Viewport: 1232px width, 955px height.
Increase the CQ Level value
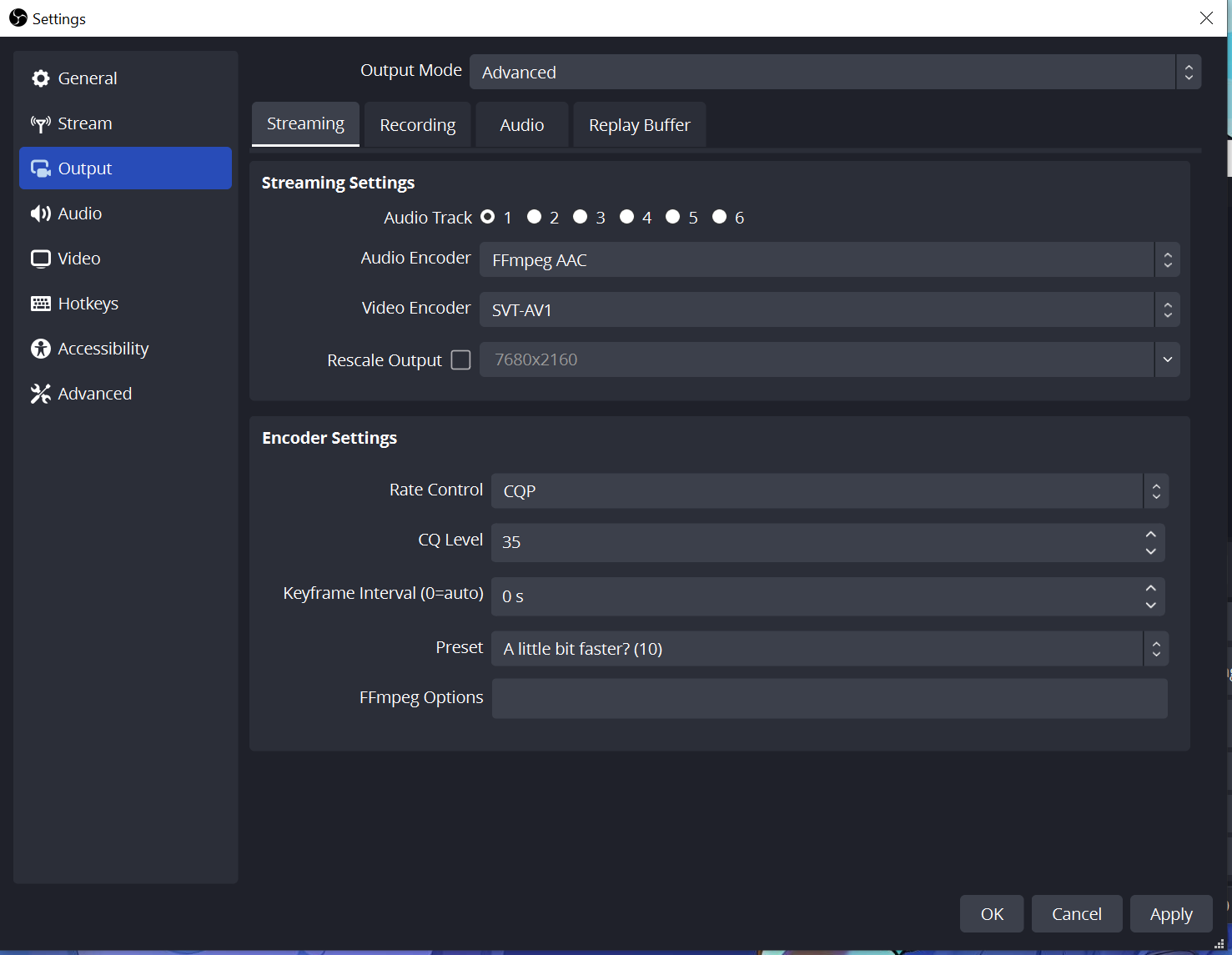1151,534
